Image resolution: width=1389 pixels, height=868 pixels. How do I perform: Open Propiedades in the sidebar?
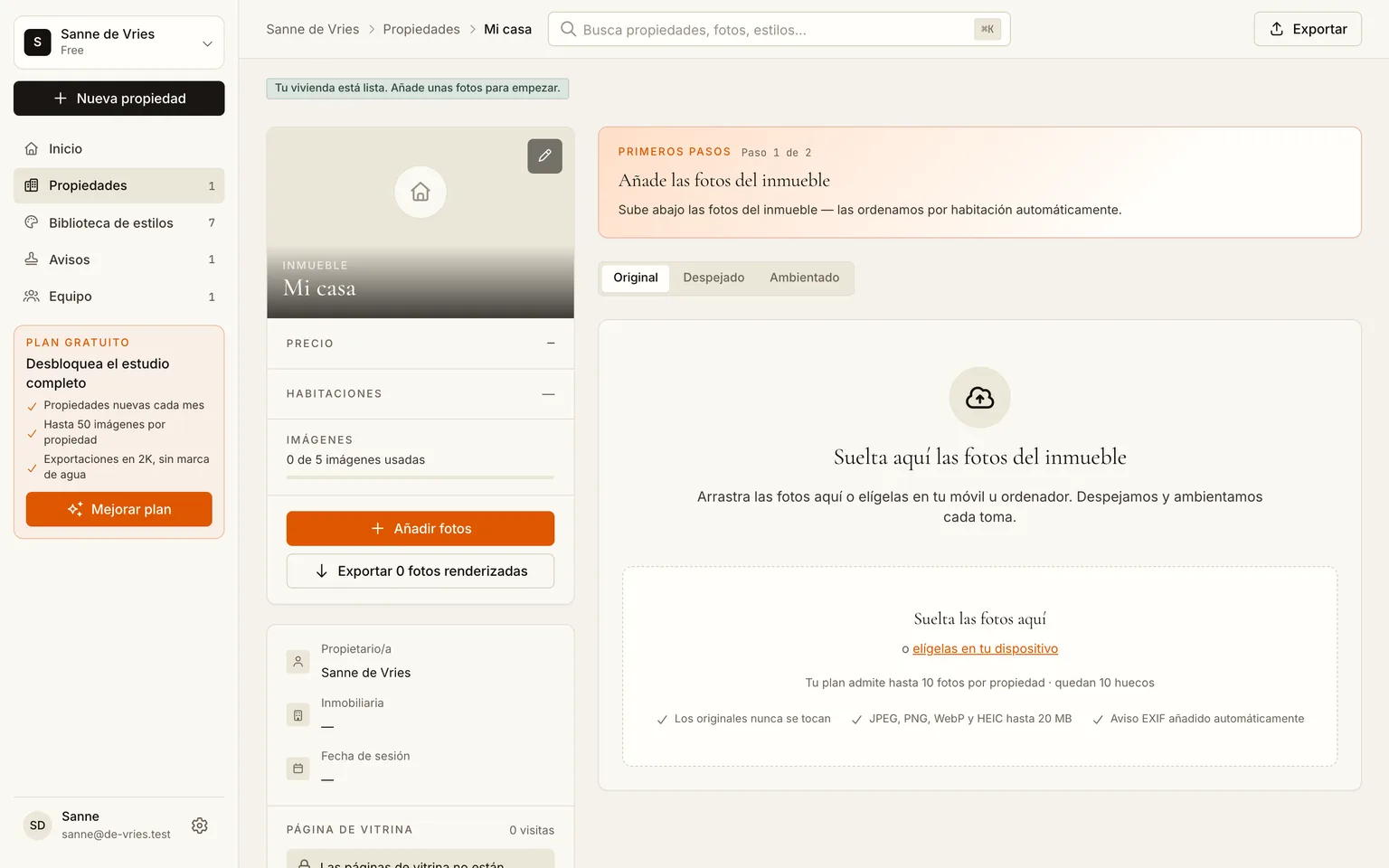click(x=119, y=185)
